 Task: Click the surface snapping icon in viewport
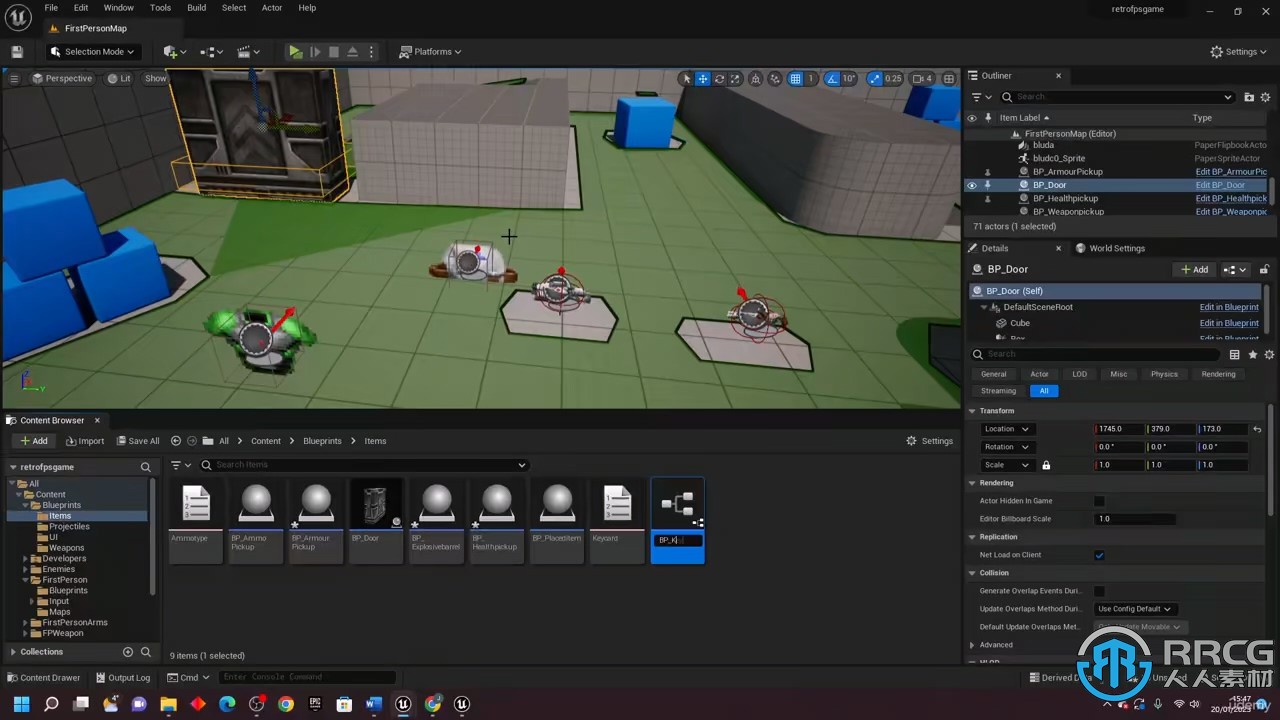(775, 79)
